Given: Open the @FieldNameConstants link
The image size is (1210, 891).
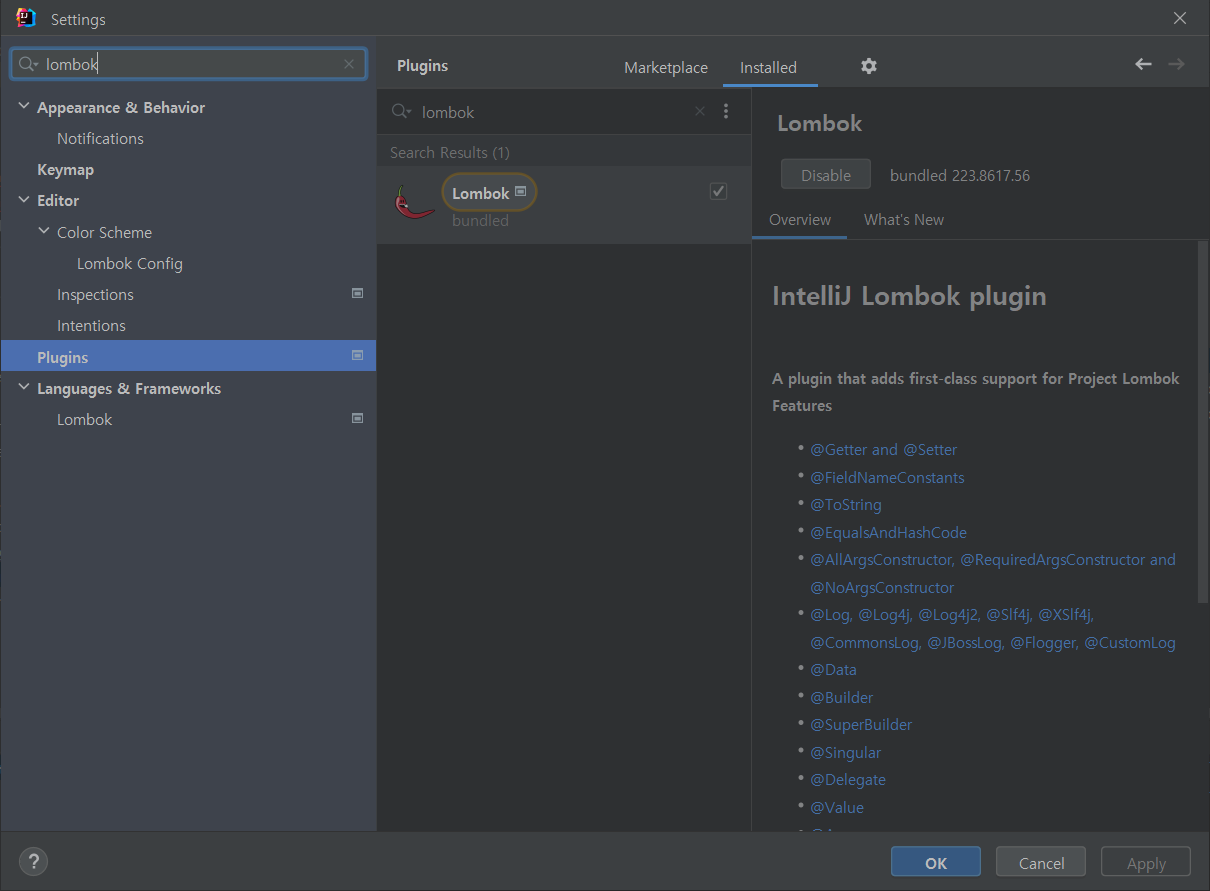Looking at the screenshot, I should pos(887,478).
